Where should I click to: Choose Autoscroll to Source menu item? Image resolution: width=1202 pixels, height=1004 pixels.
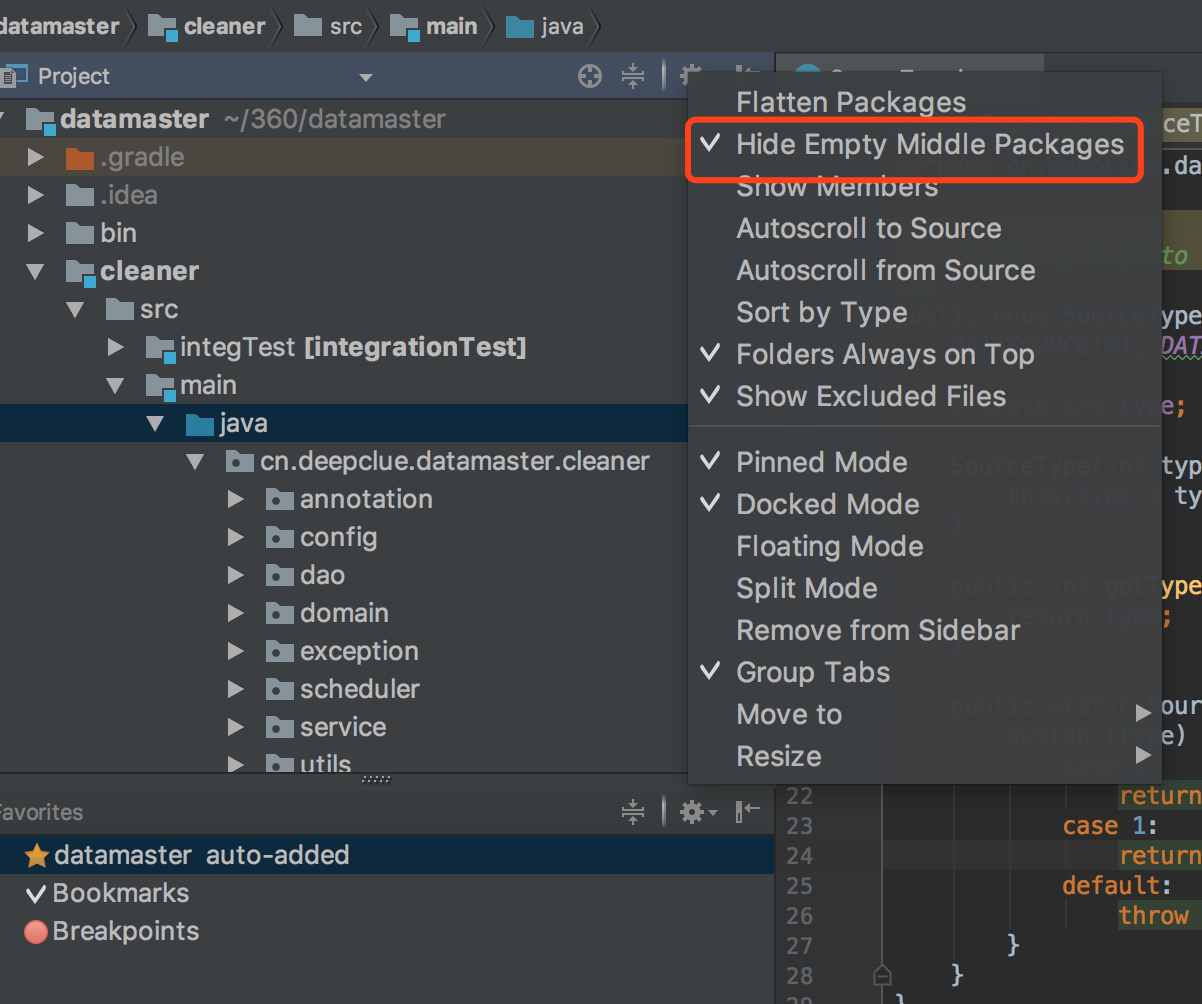[x=868, y=229]
